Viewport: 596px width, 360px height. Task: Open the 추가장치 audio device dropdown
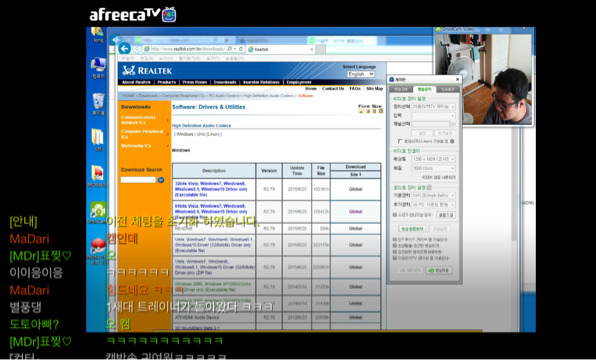click(x=434, y=205)
